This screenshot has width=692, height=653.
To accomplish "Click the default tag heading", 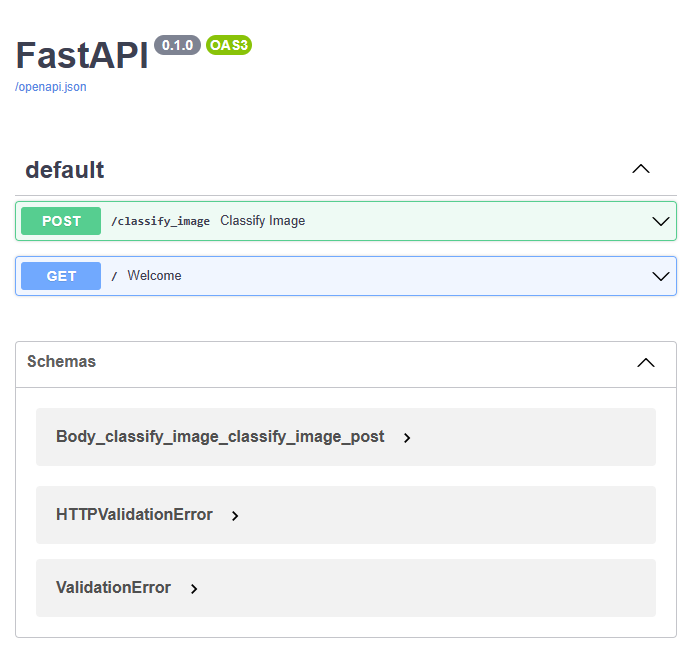I will [x=65, y=170].
